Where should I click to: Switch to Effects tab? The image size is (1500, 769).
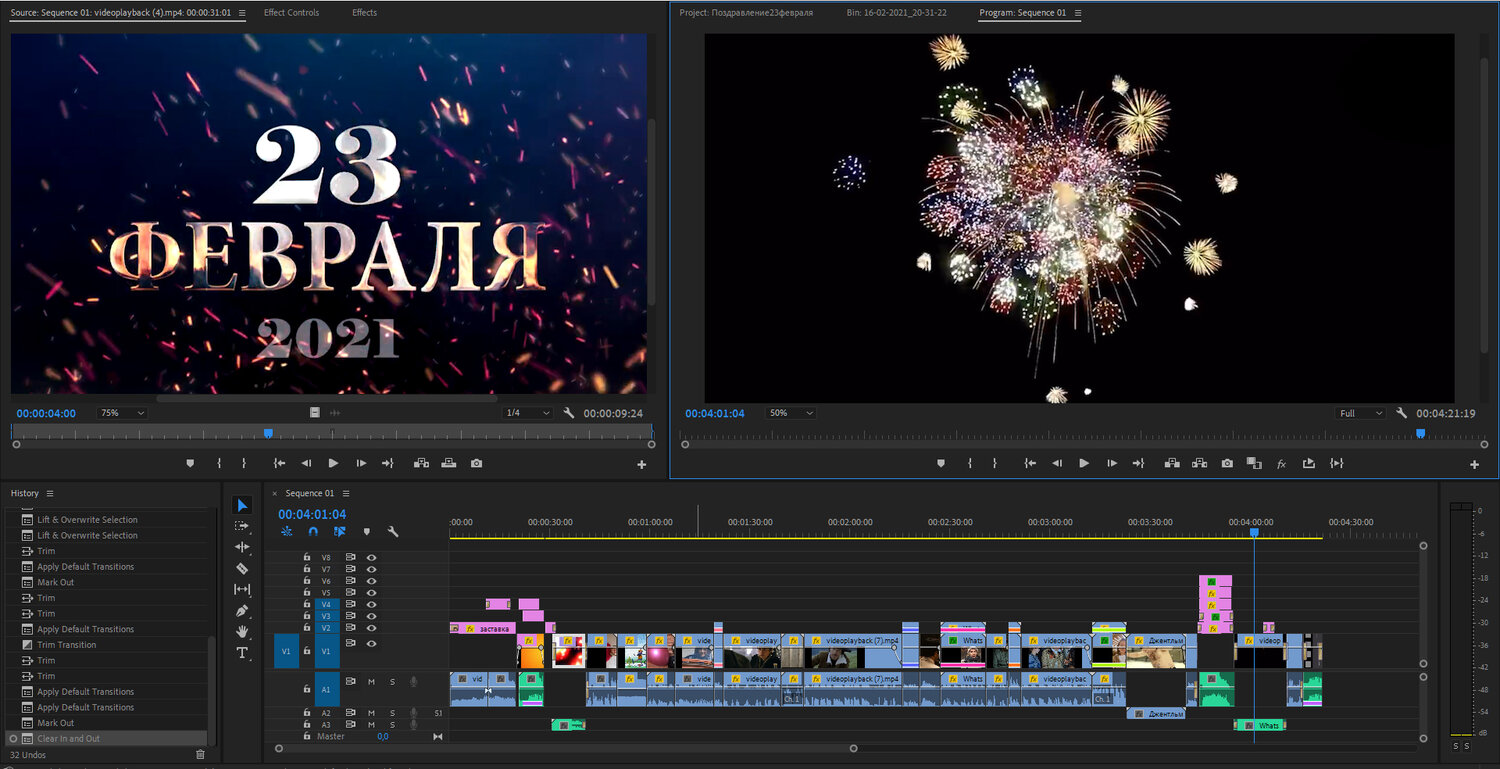pyautogui.click(x=365, y=13)
